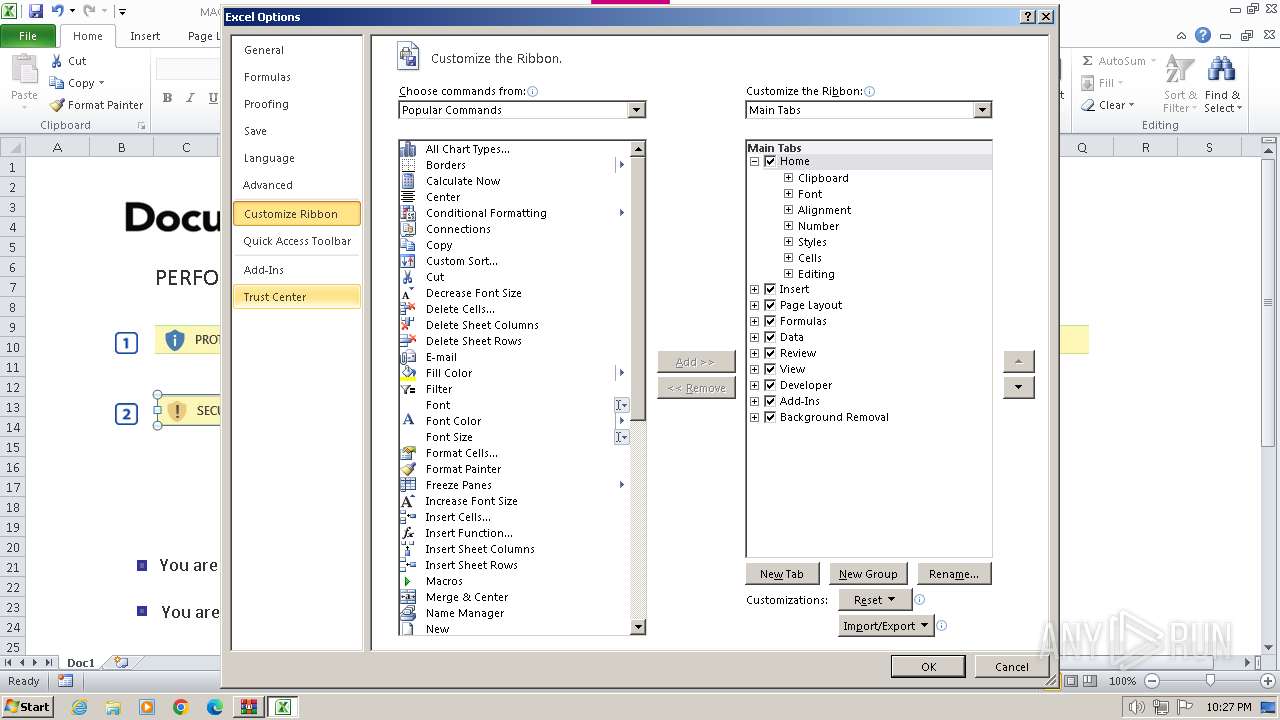
Task: Click the Cancel button
Action: point(1011,667)
